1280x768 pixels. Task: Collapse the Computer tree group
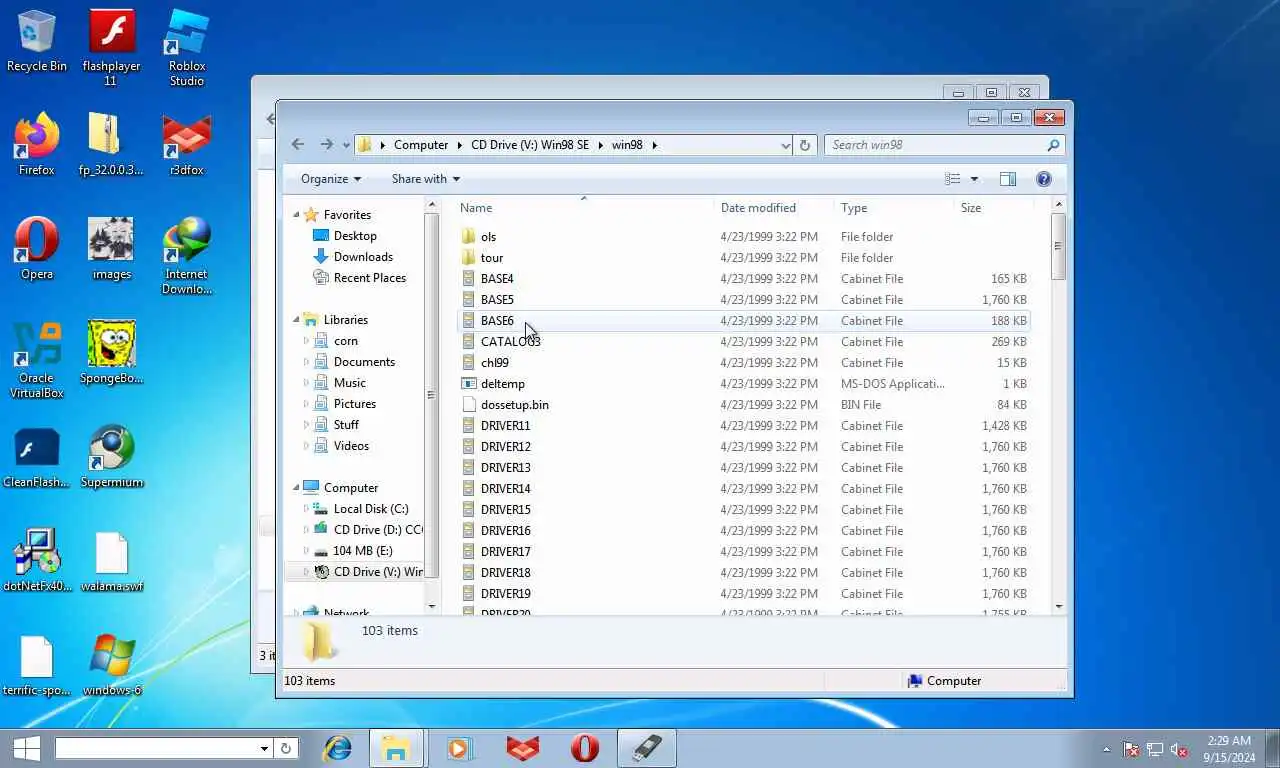point(296,488)
